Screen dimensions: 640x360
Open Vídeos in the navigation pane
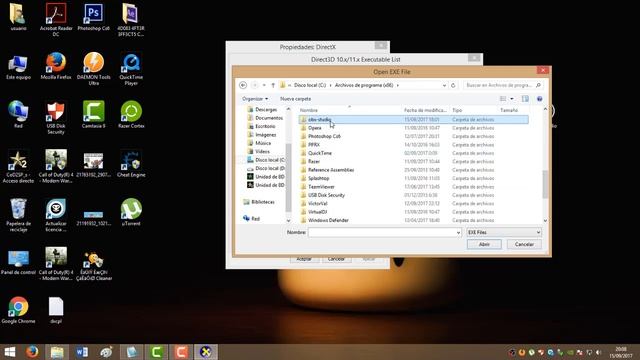coord(262,151)
